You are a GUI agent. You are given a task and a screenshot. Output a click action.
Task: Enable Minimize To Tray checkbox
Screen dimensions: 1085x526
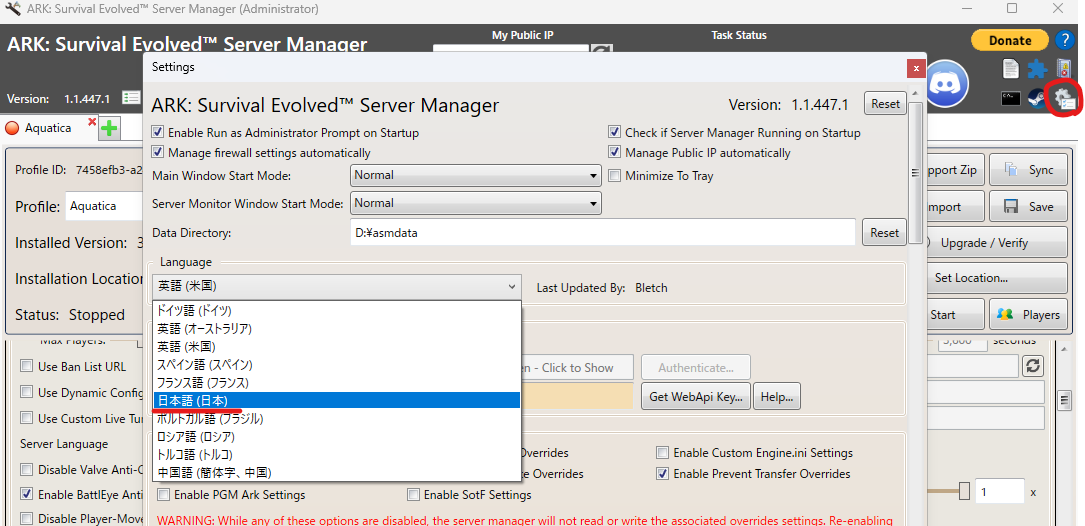tap(615, 176)
